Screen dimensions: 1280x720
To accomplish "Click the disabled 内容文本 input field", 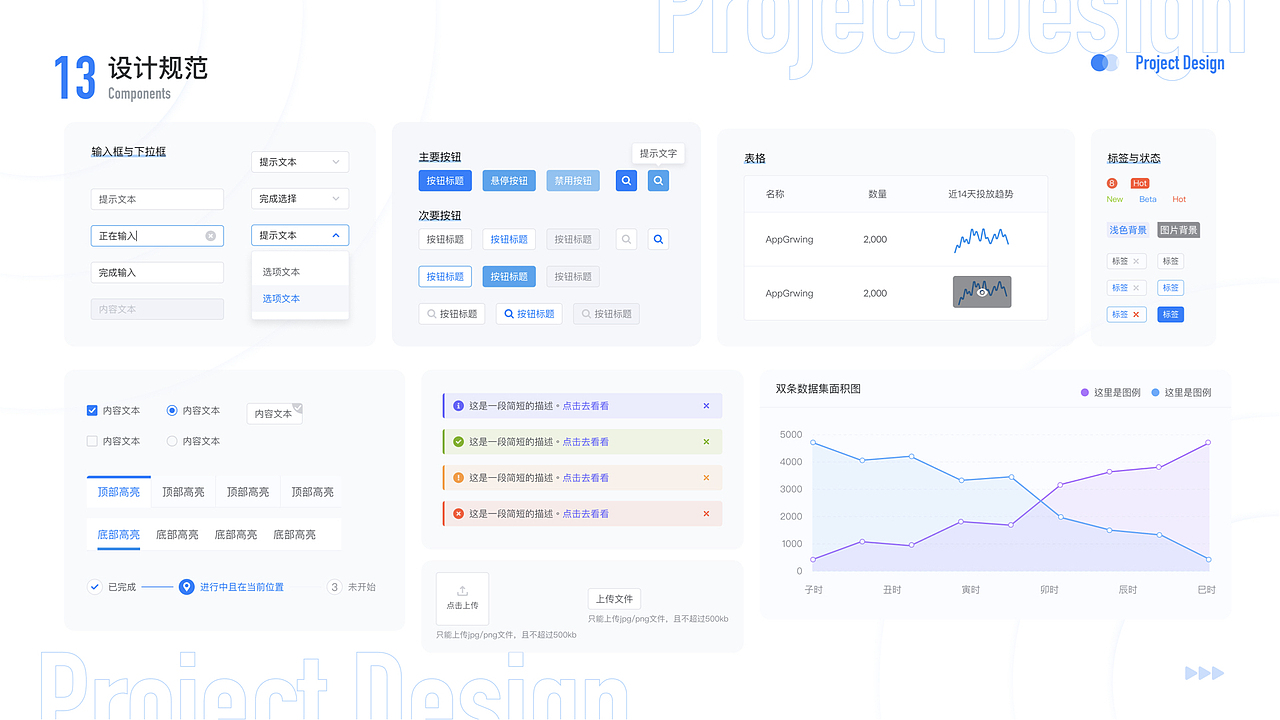I will (157, 309).
